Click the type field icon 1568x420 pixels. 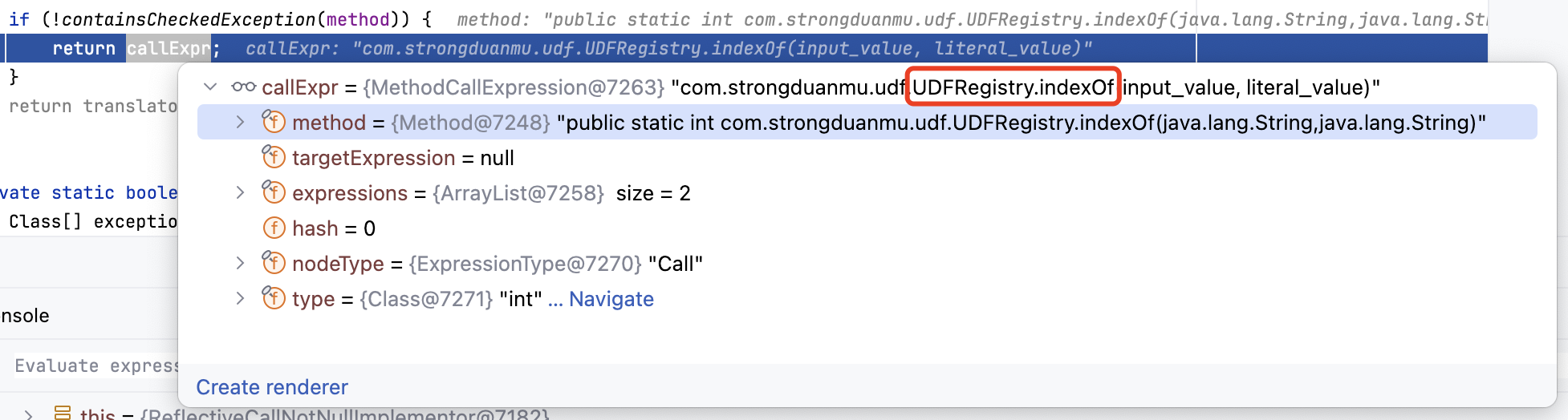274,298
